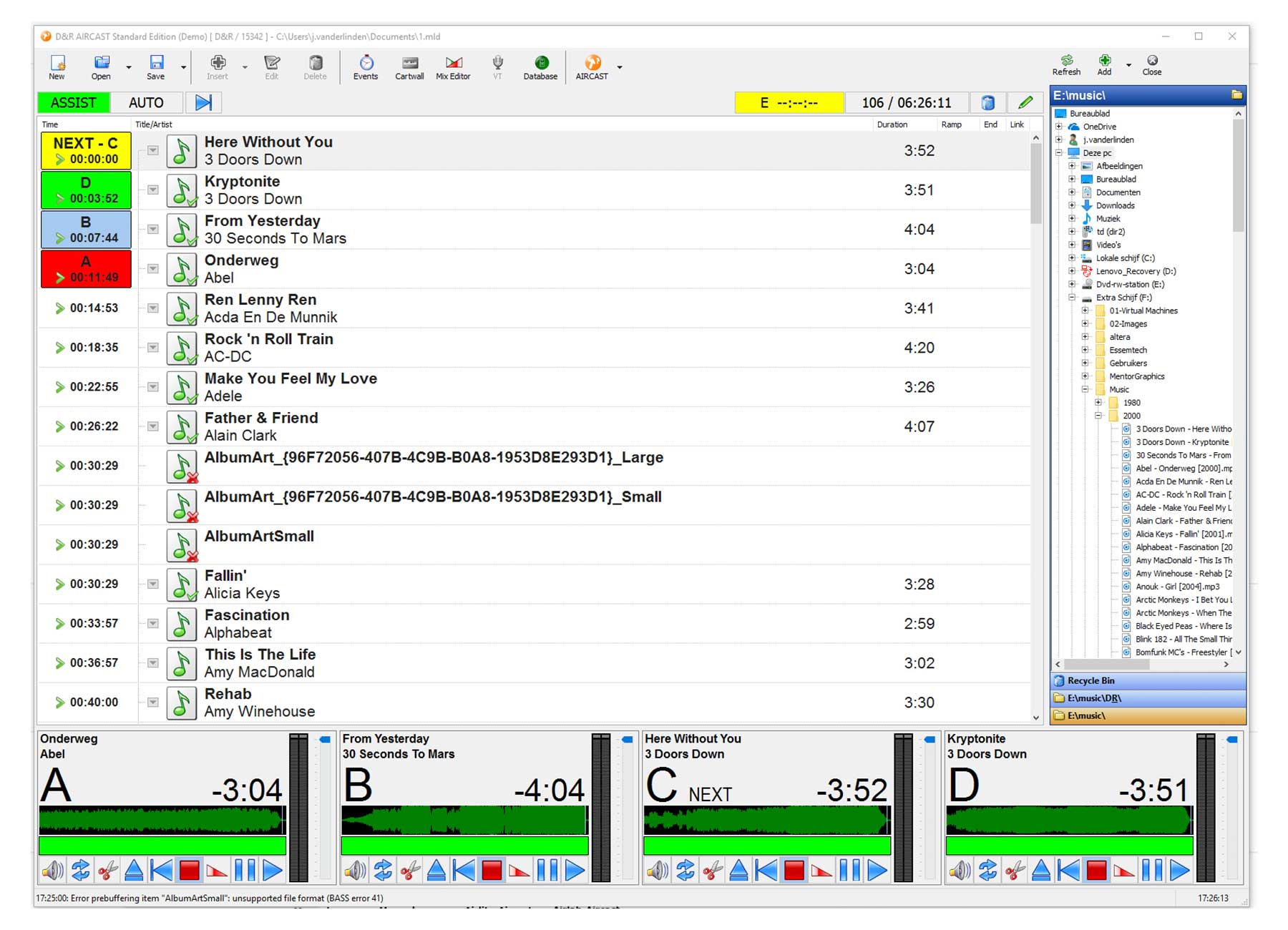Viewport: 1288px width, 930px height.
Task: Play player A with blue play arrow
Action: pos(272,871)
